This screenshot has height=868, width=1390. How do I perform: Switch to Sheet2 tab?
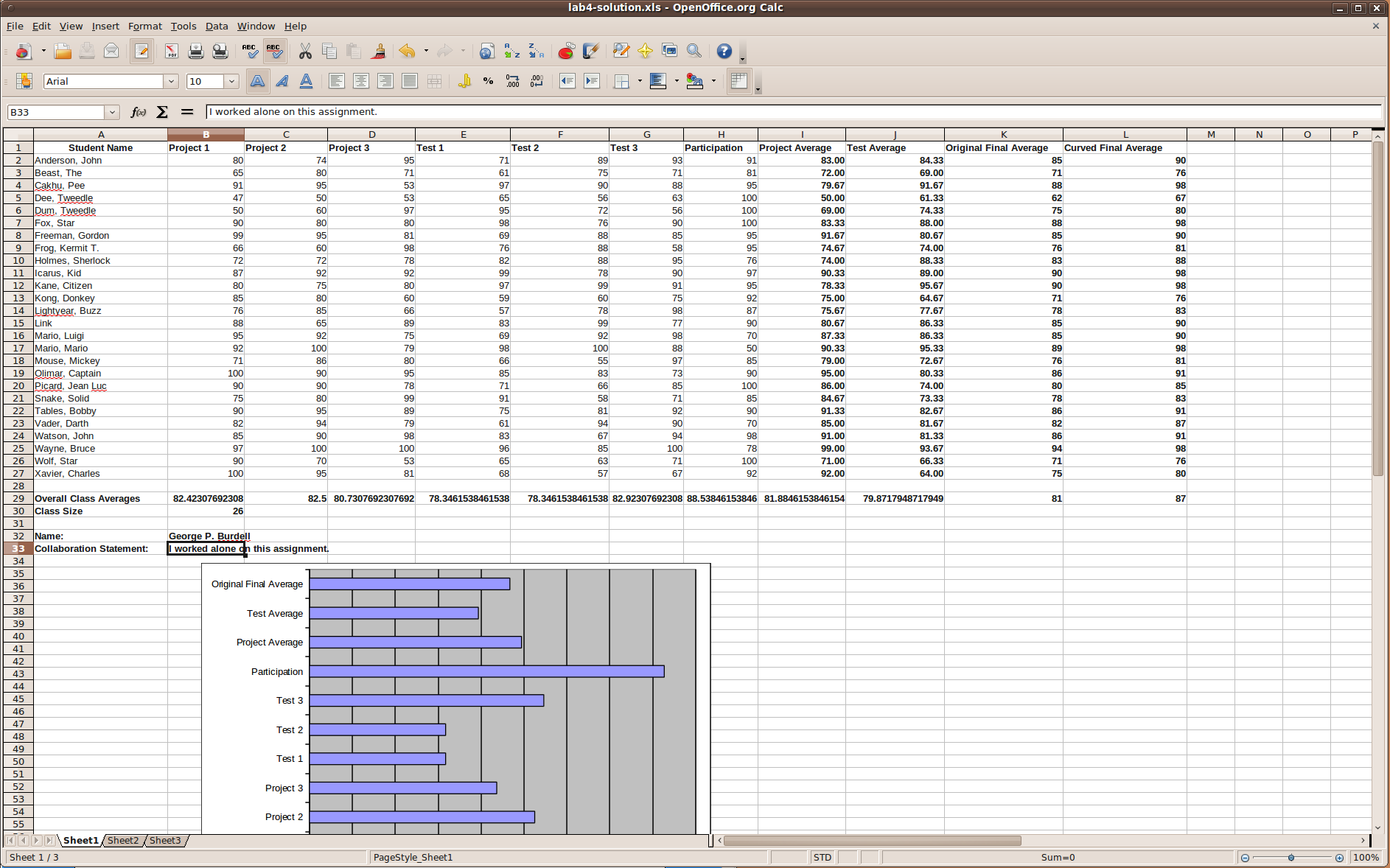pyautogui.click(x=123, y=840)
